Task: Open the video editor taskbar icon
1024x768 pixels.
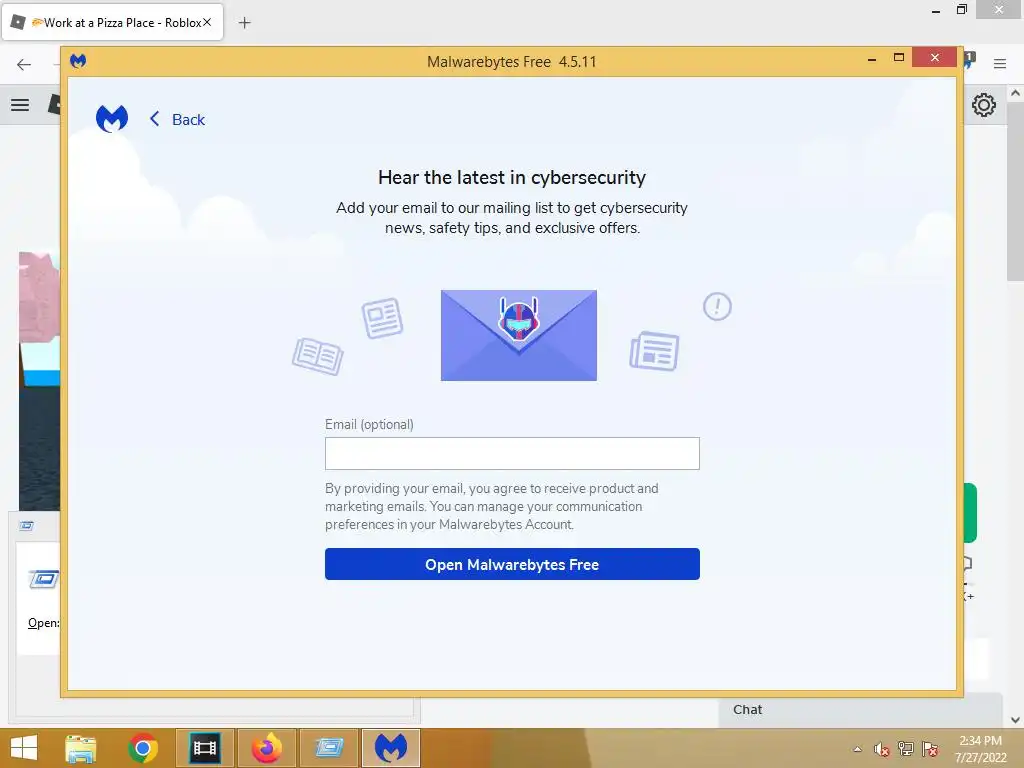Action: [x=204, y=748]
